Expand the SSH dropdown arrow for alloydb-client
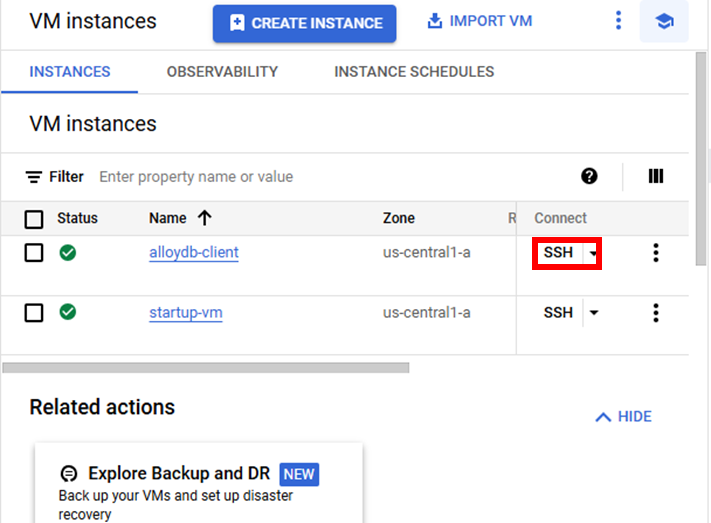Viewport: 711px width, 523px height. 593,253
